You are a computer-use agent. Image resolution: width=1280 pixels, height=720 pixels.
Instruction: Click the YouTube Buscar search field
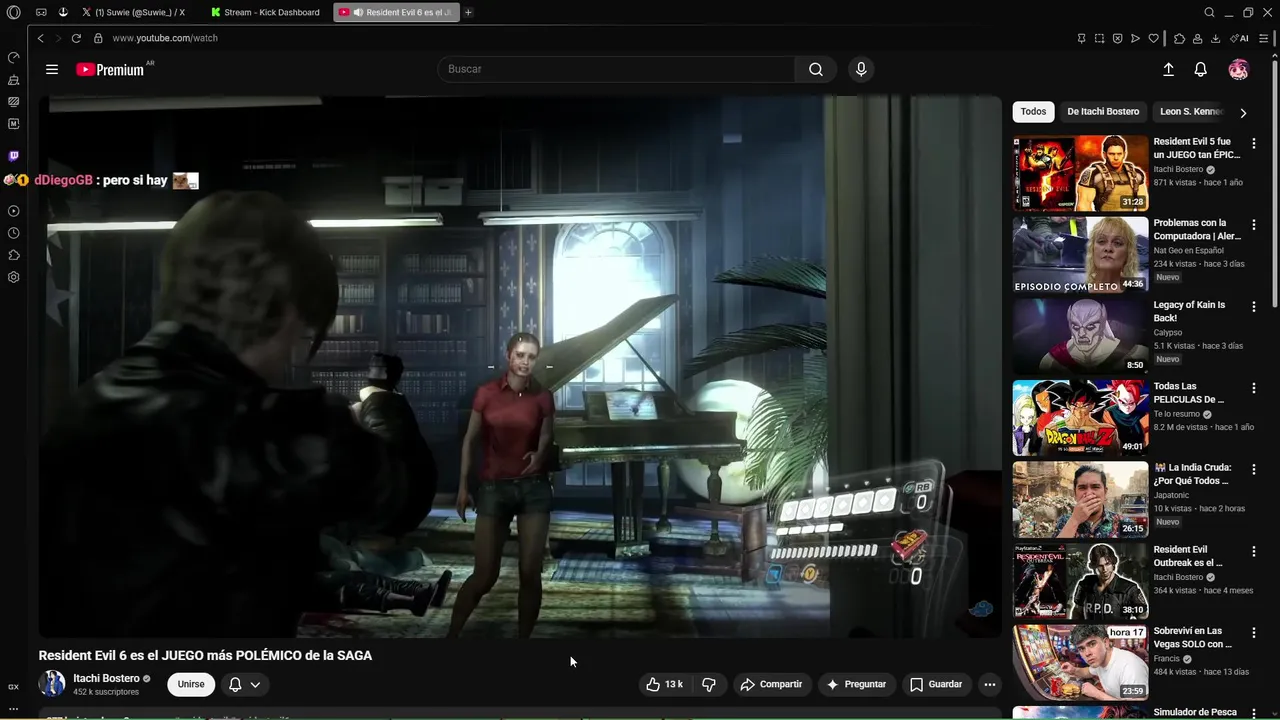[x=616, y=69]
